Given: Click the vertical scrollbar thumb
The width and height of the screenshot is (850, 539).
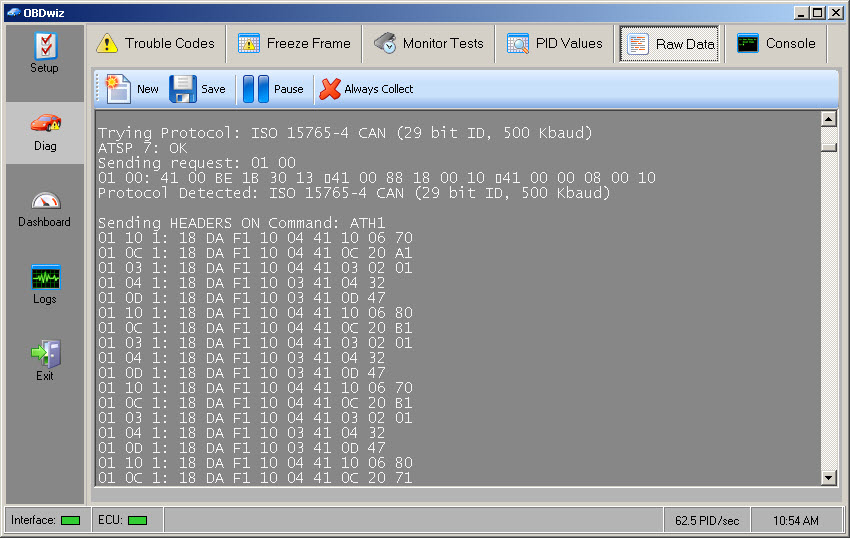Looking at the screenshot, I should tap(828, 147).
